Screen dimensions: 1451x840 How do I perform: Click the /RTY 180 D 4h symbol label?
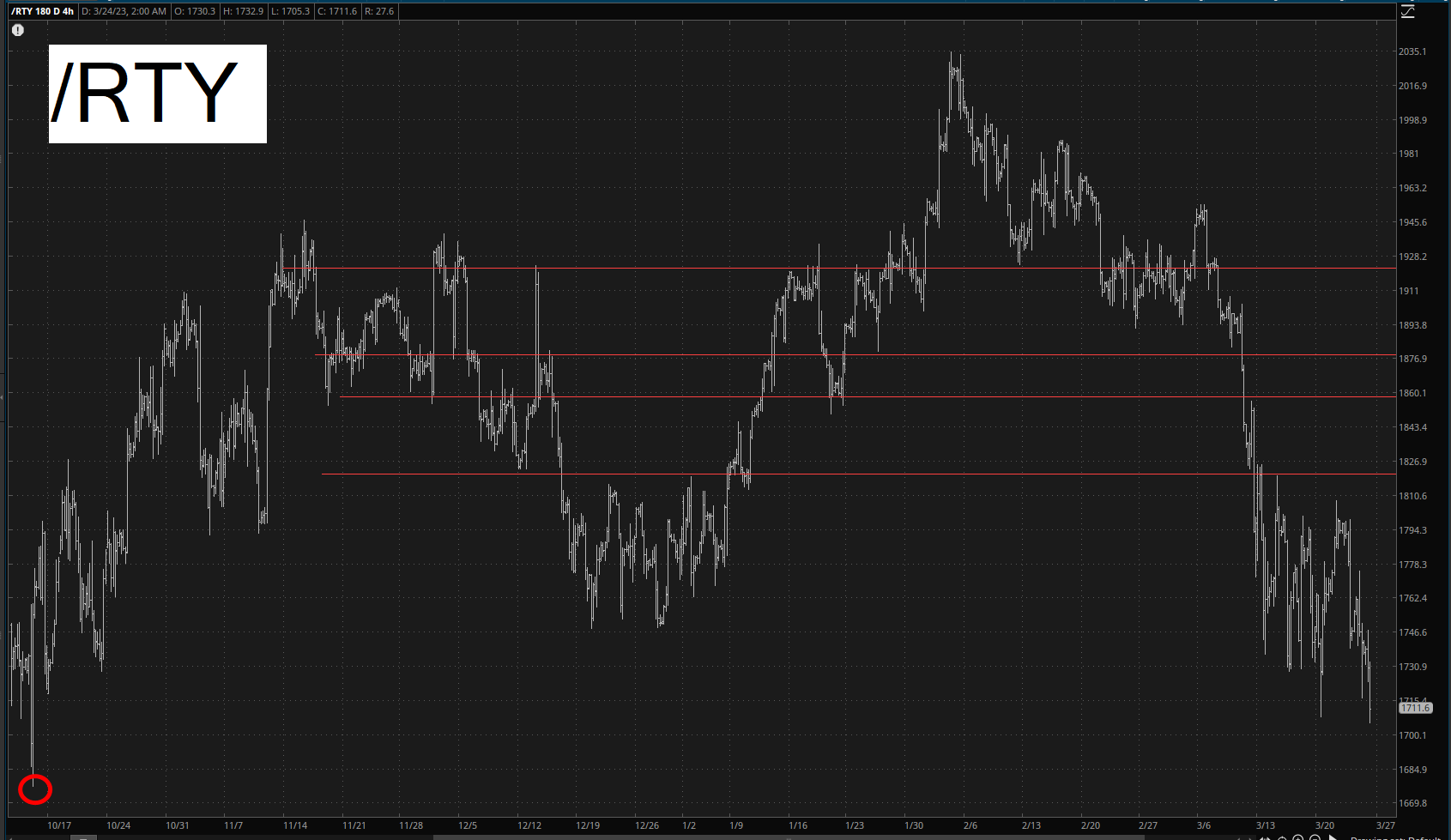point(42,11)
